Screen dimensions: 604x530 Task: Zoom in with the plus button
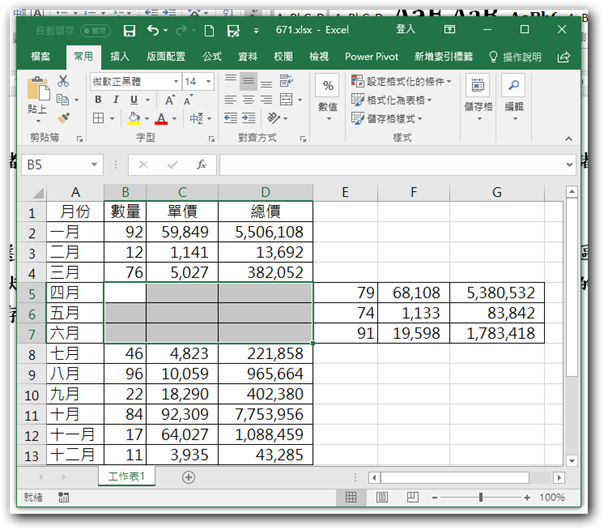527,498
